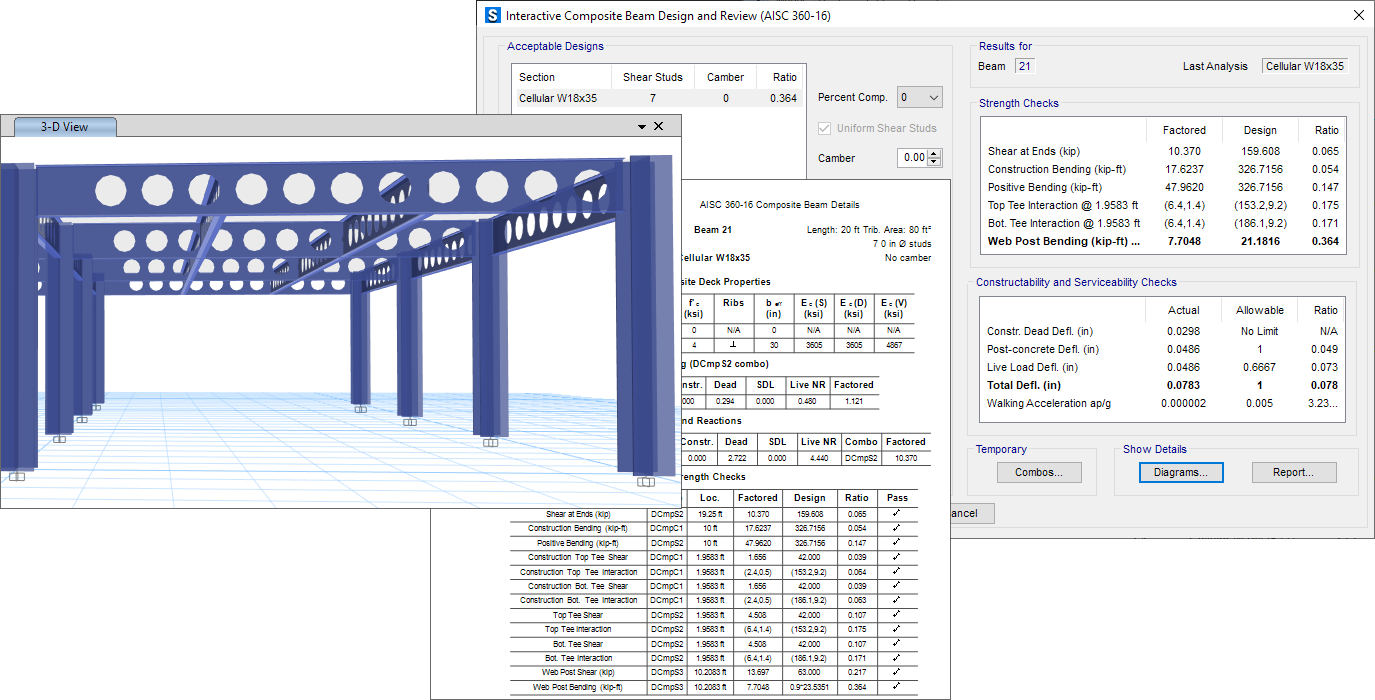Switch to the 3-D View tab
The image size is (1375, 700).
point(65,127)
